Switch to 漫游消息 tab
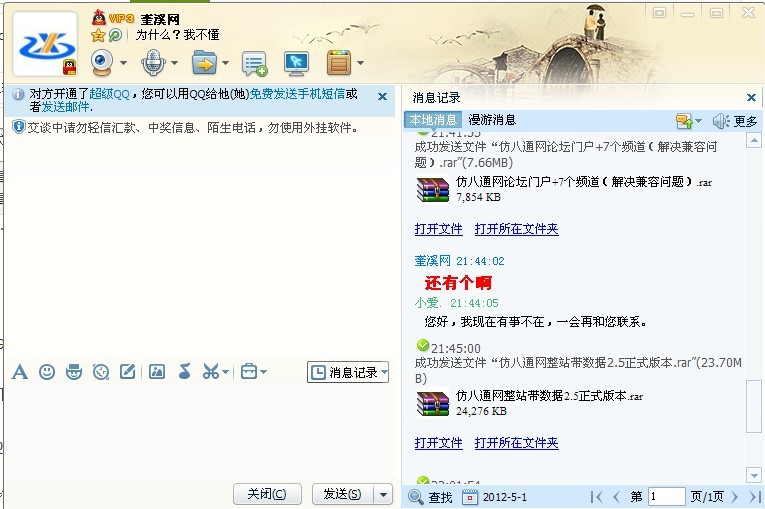Viewport: 765px width, 509px height. coord(492,120)
